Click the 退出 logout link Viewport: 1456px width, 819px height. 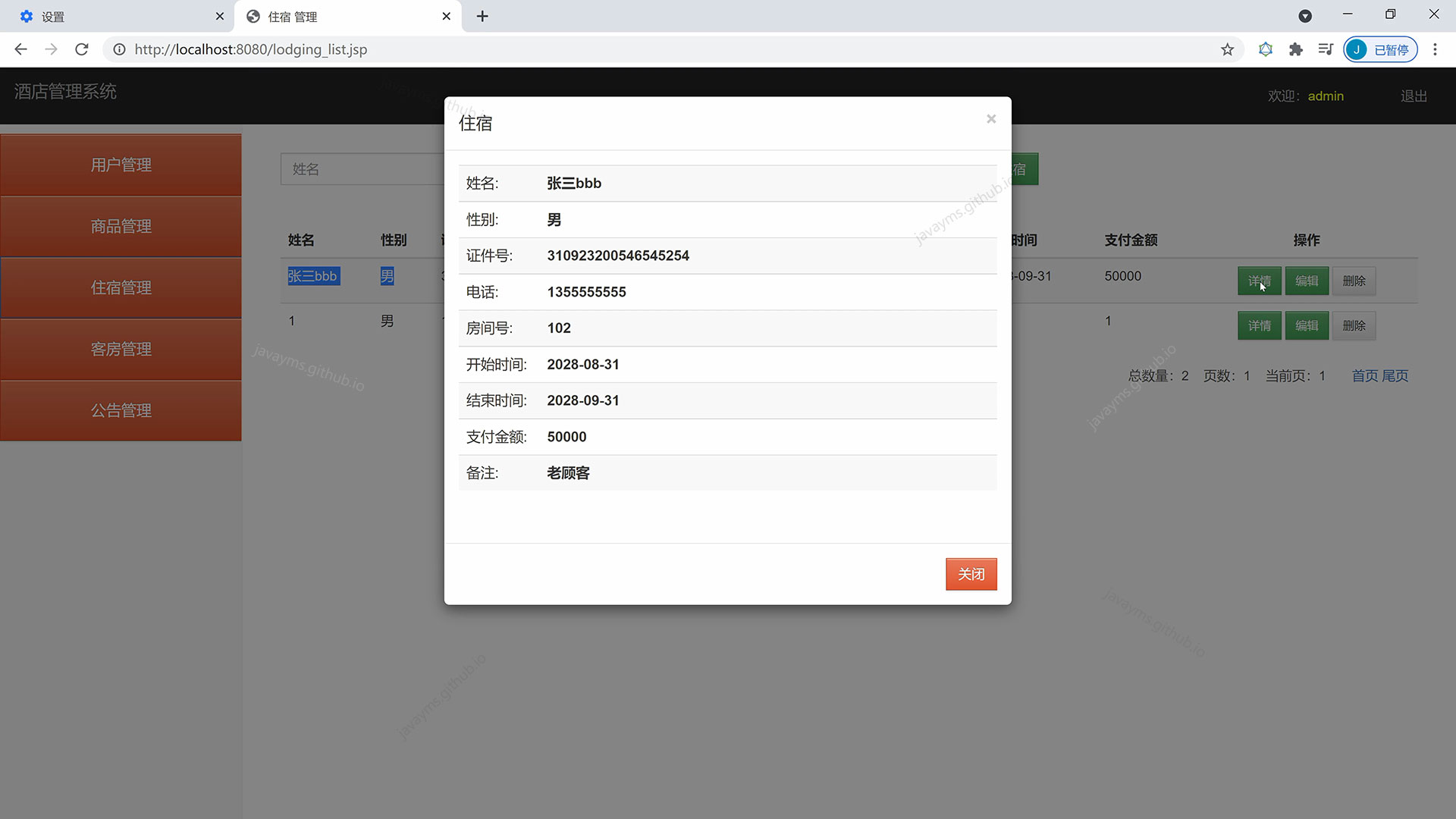1412,96
